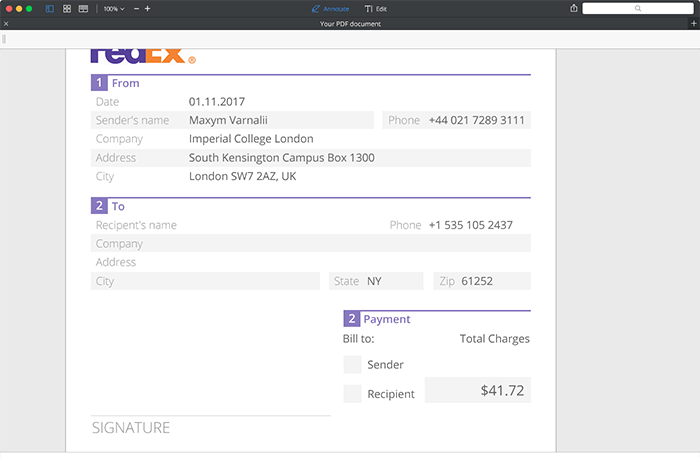Close the 'Your PDF document' tab

[x=6, y=24]
